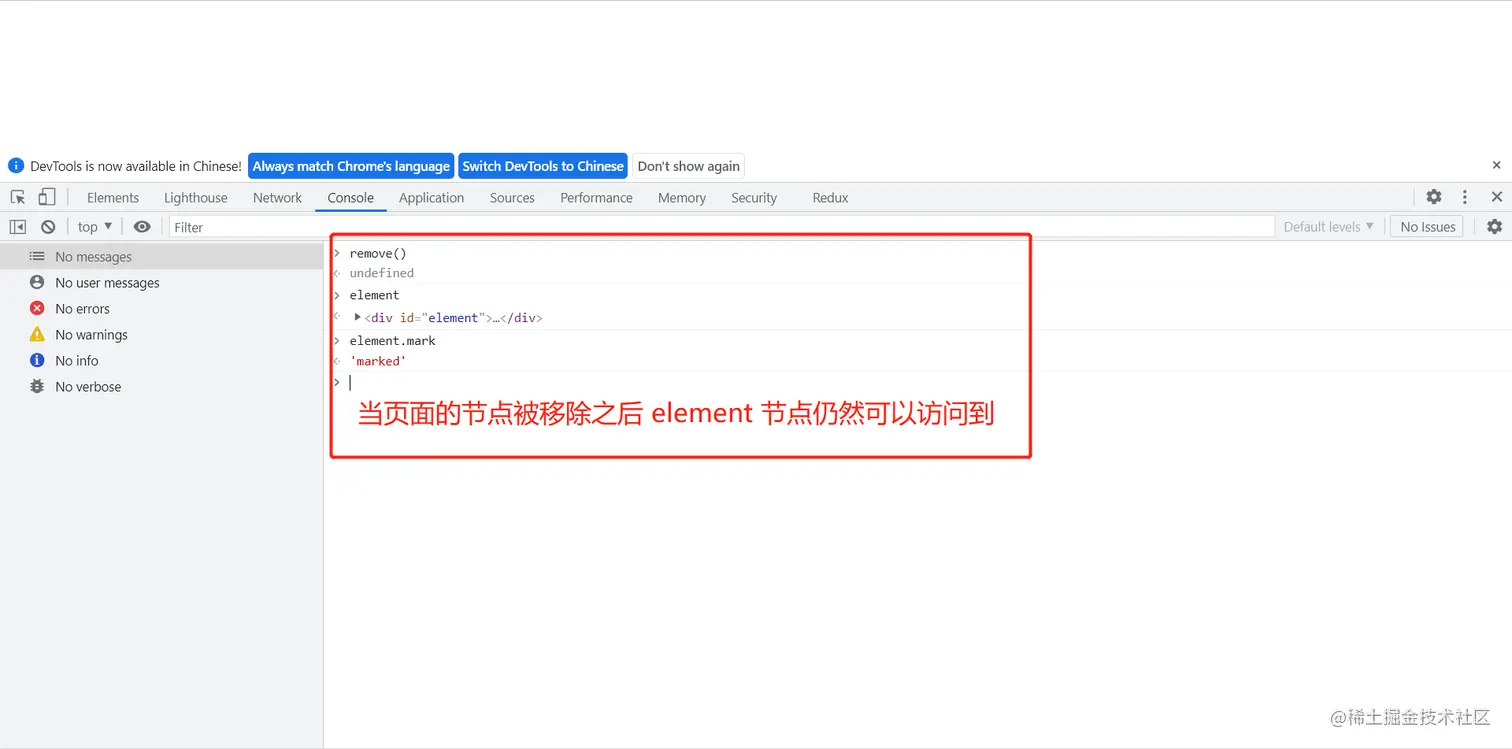Switch to the Elements tab
1512x749 pixels.
click(x=113, y=198)
